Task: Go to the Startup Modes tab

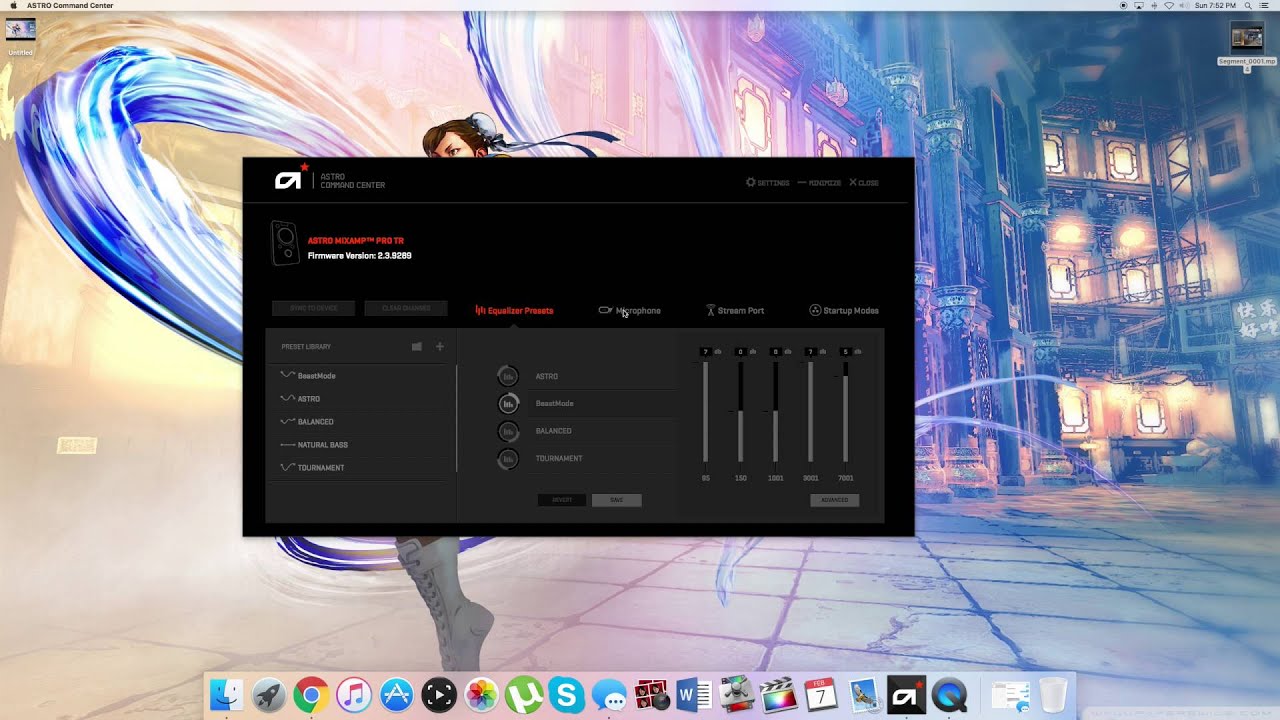Action: click(844, 311)
